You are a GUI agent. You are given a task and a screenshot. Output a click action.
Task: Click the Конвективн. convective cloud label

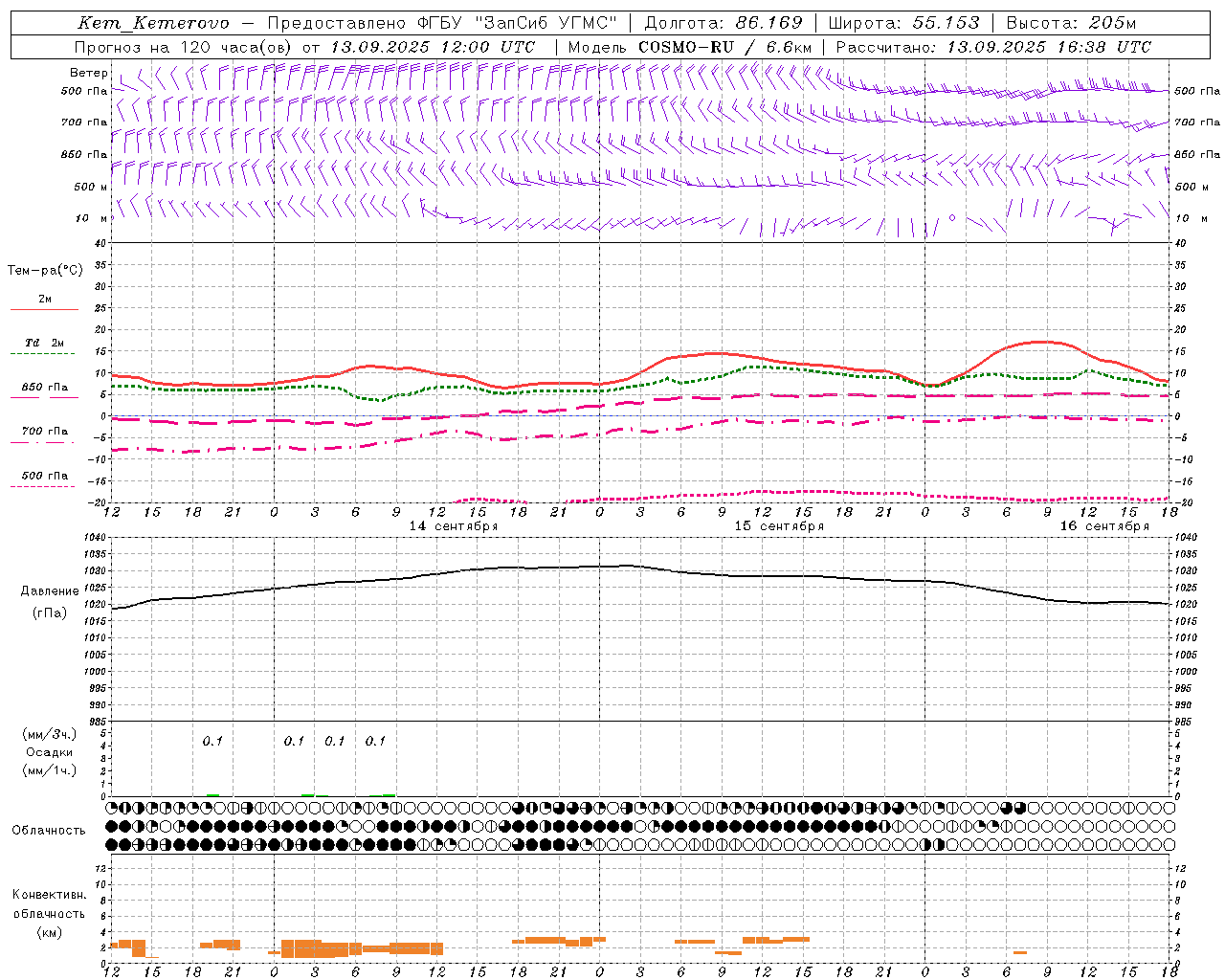click(x=49, y=895)
